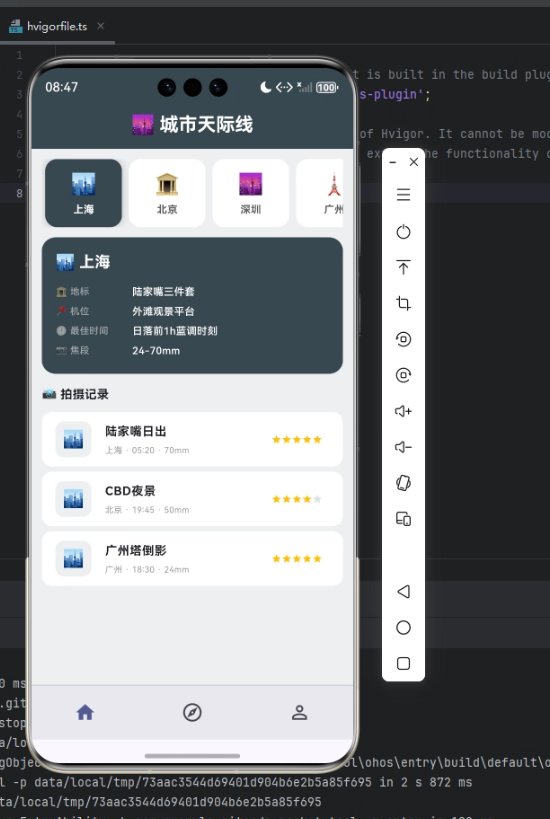Image resolution: width=550 pixels, height=819 pixels.
Task: Open the emulator toolbar hamburger menu
Action: 403,195
